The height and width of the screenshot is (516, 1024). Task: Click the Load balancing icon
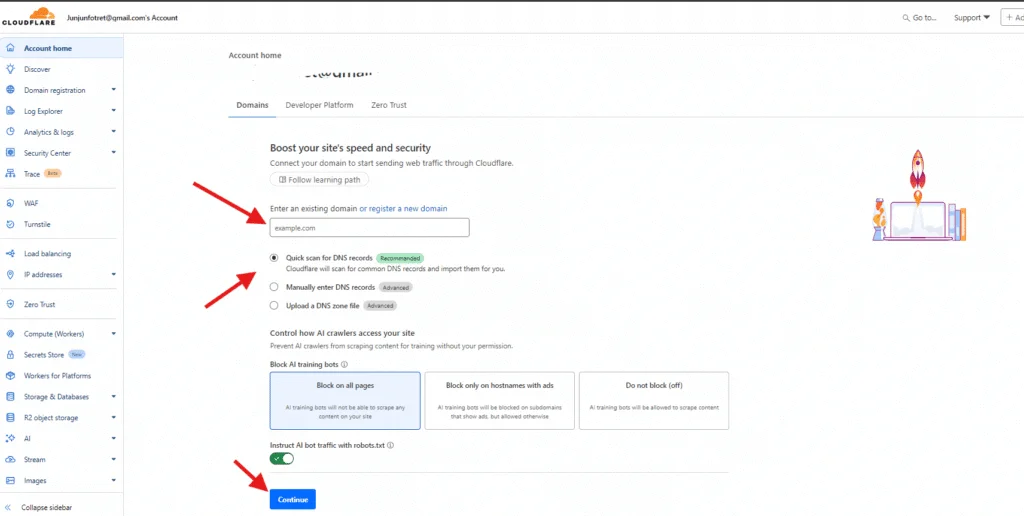pyautogui.click(x=10, y=253)
